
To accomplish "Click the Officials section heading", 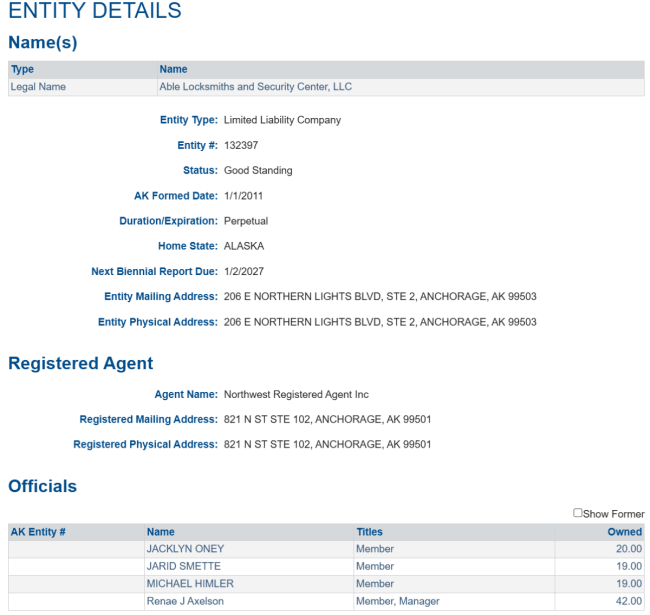I will click(x=43, y=486).
